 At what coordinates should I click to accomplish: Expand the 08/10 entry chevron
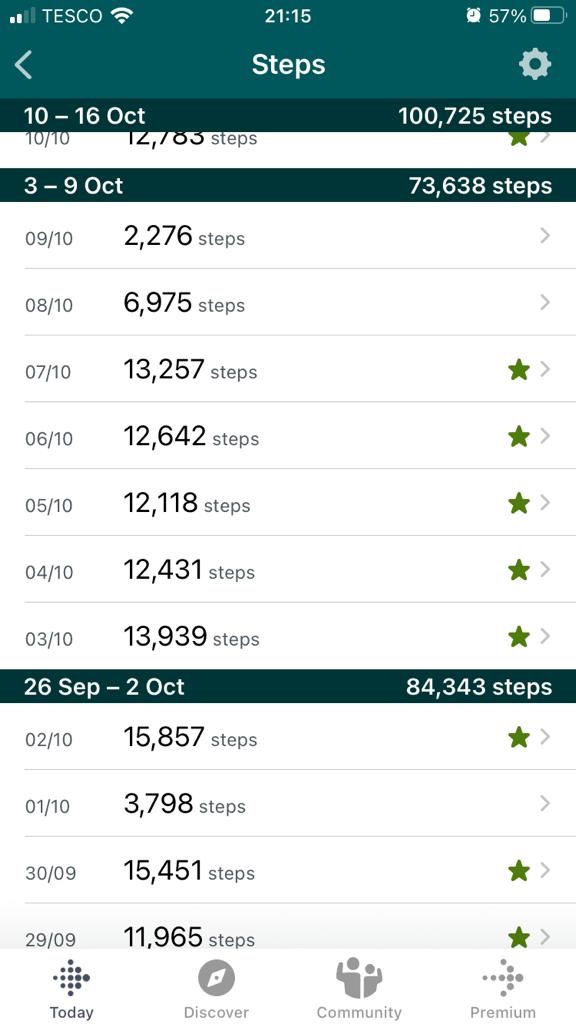[x=545, y=303]
